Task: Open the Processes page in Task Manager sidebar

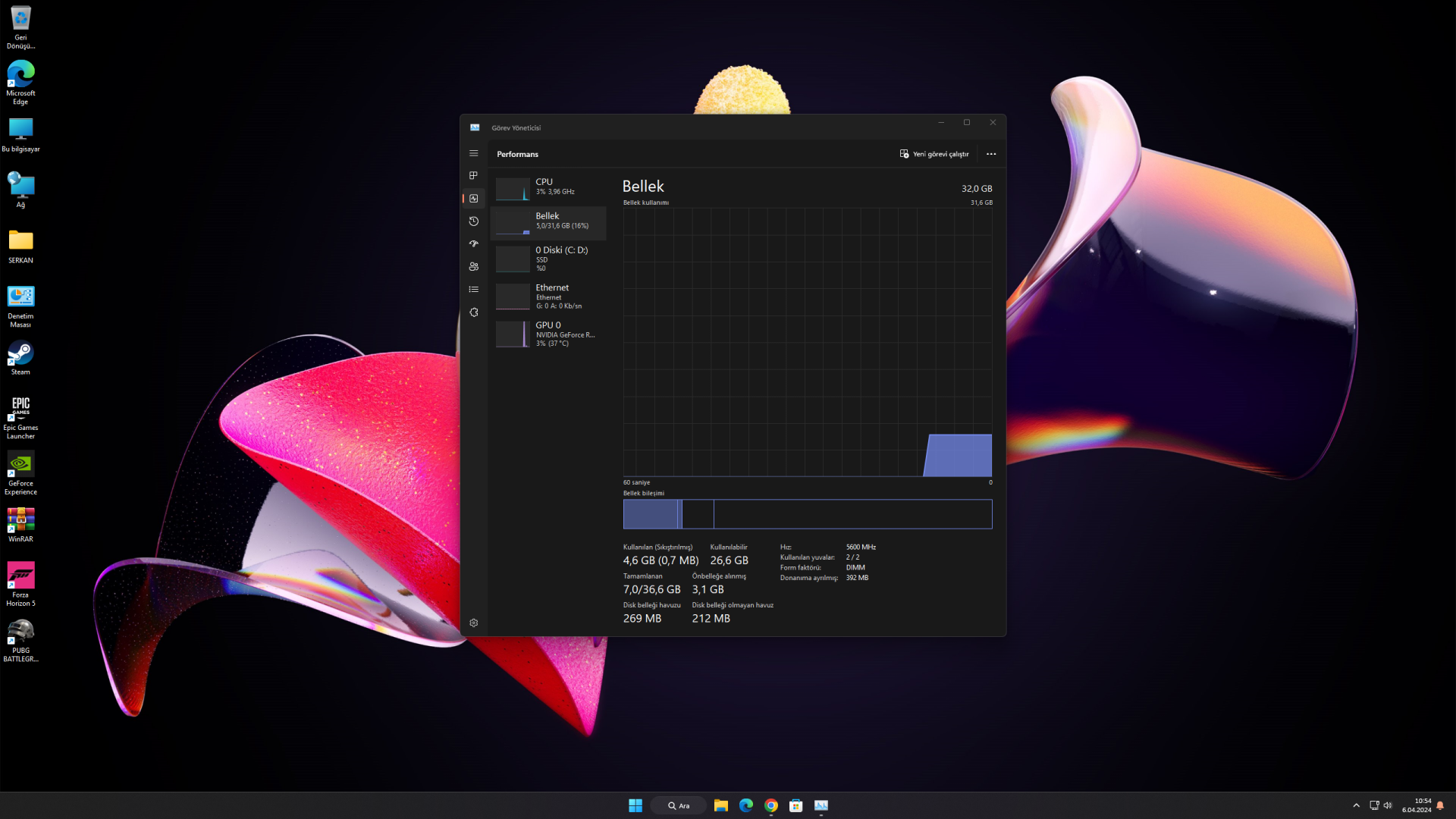Action: click(473, 175)
